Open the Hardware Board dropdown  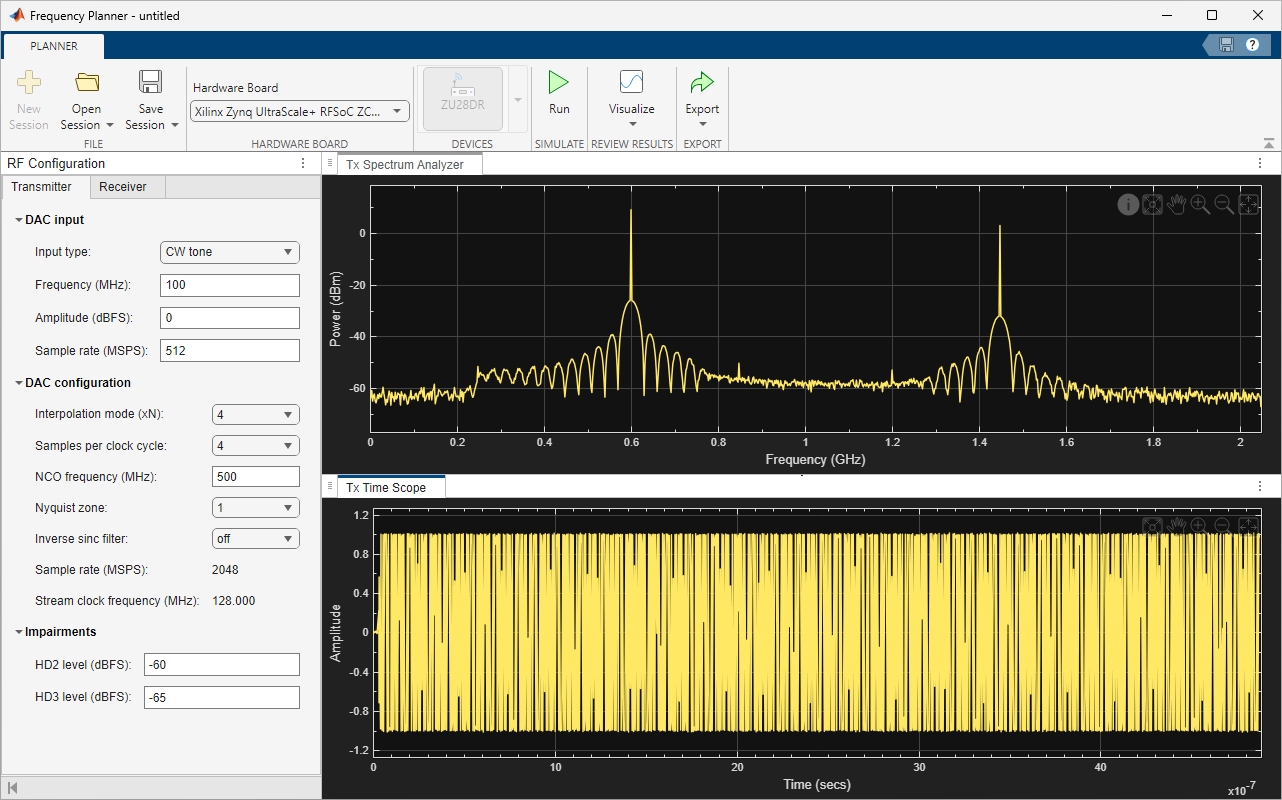click(x=299, y=111)
